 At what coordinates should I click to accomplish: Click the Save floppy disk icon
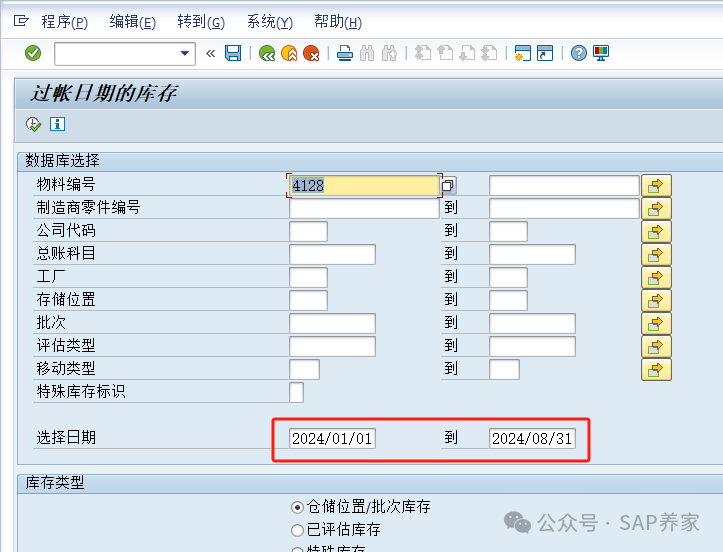[x=233, y=53]
